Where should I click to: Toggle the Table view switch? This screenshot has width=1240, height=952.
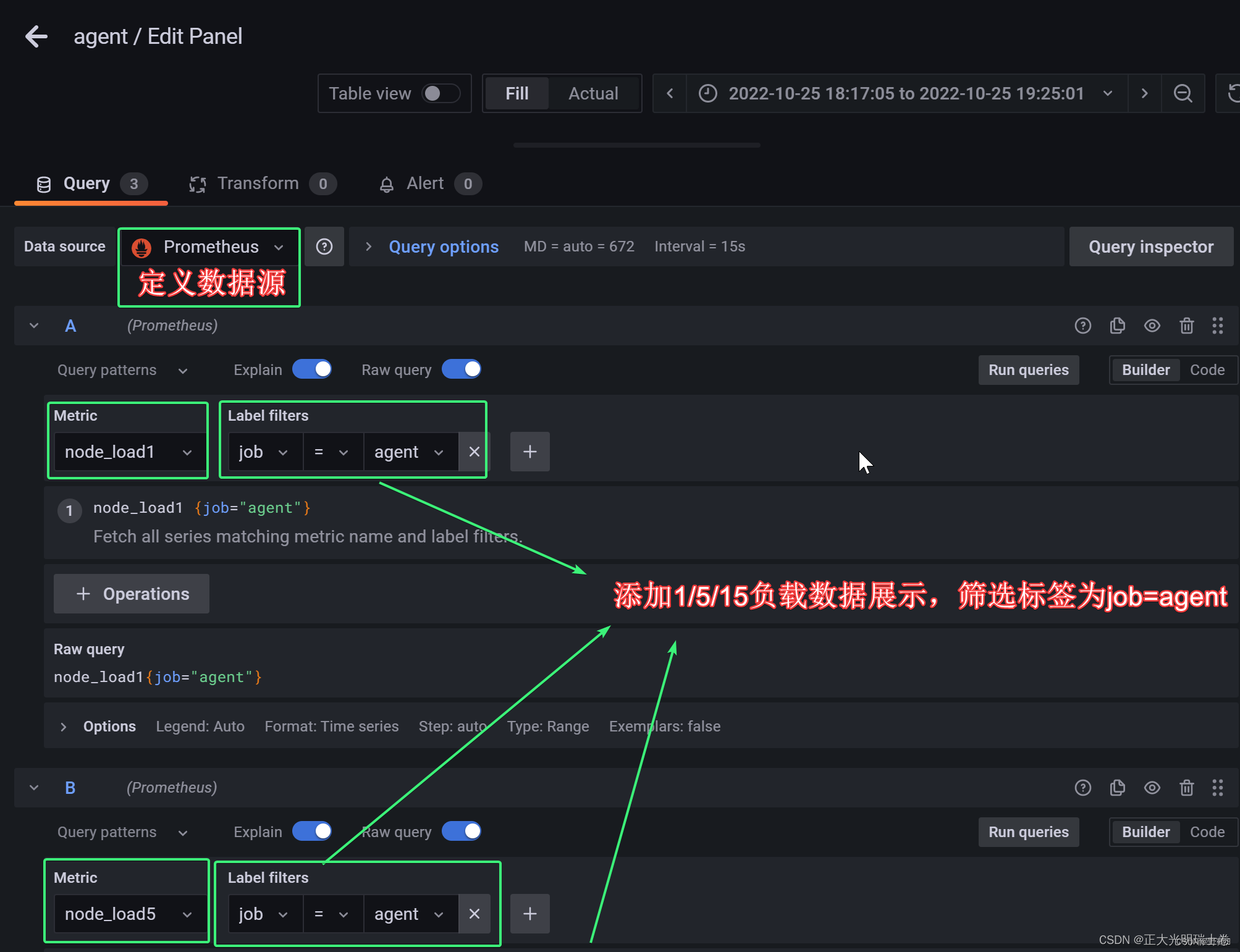point(441,93)
